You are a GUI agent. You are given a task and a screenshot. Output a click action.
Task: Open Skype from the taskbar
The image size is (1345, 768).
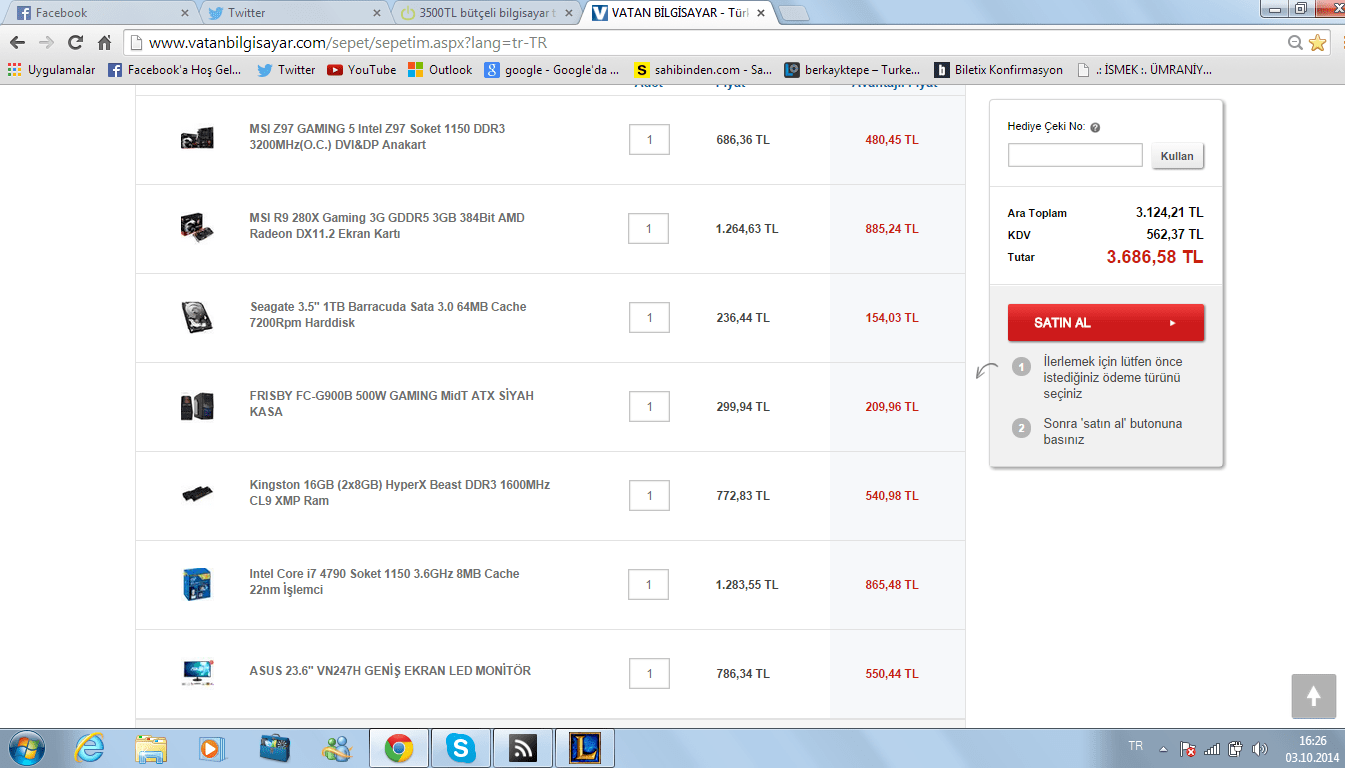coord(461,748)
